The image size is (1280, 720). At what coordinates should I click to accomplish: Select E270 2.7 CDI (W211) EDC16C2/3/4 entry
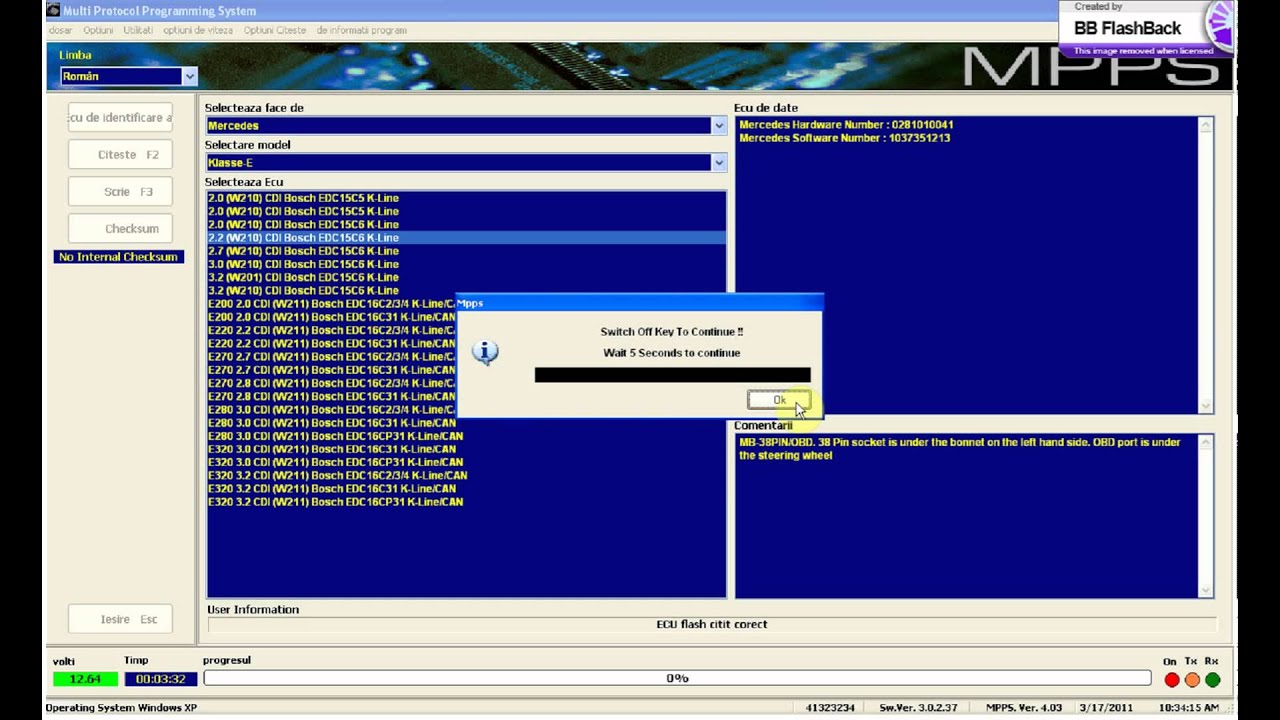(x=331, y=356)
